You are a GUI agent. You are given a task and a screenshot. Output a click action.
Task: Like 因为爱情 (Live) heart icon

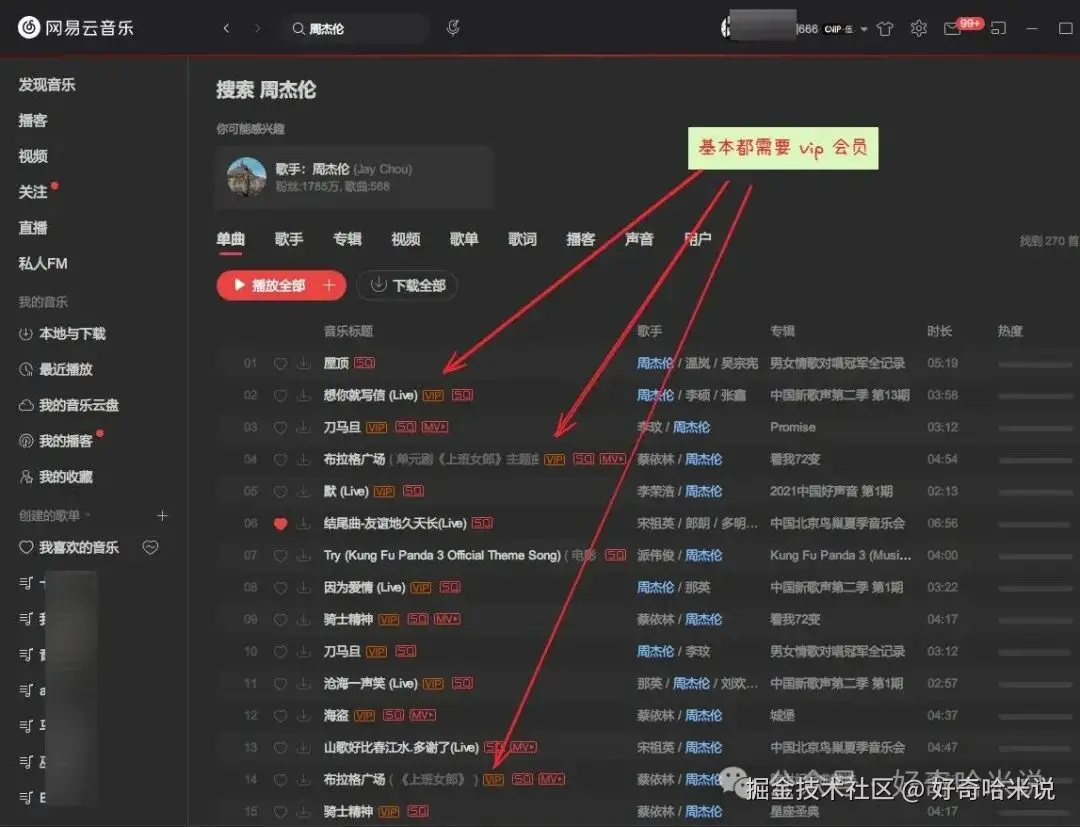tap(280, 587)
